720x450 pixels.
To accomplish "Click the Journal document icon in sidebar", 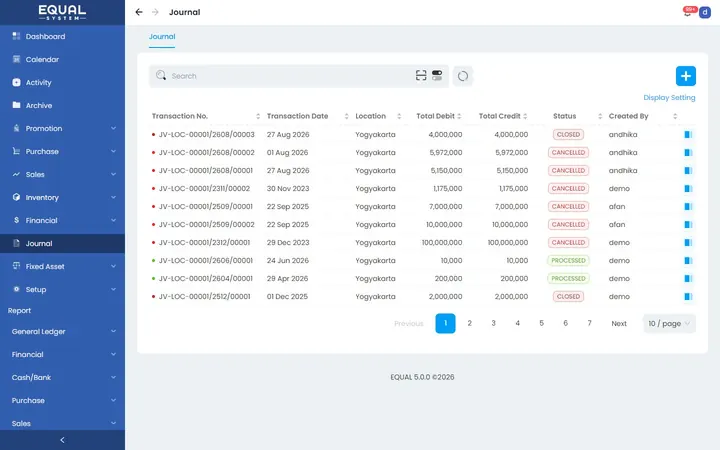I will click(17, 243).
